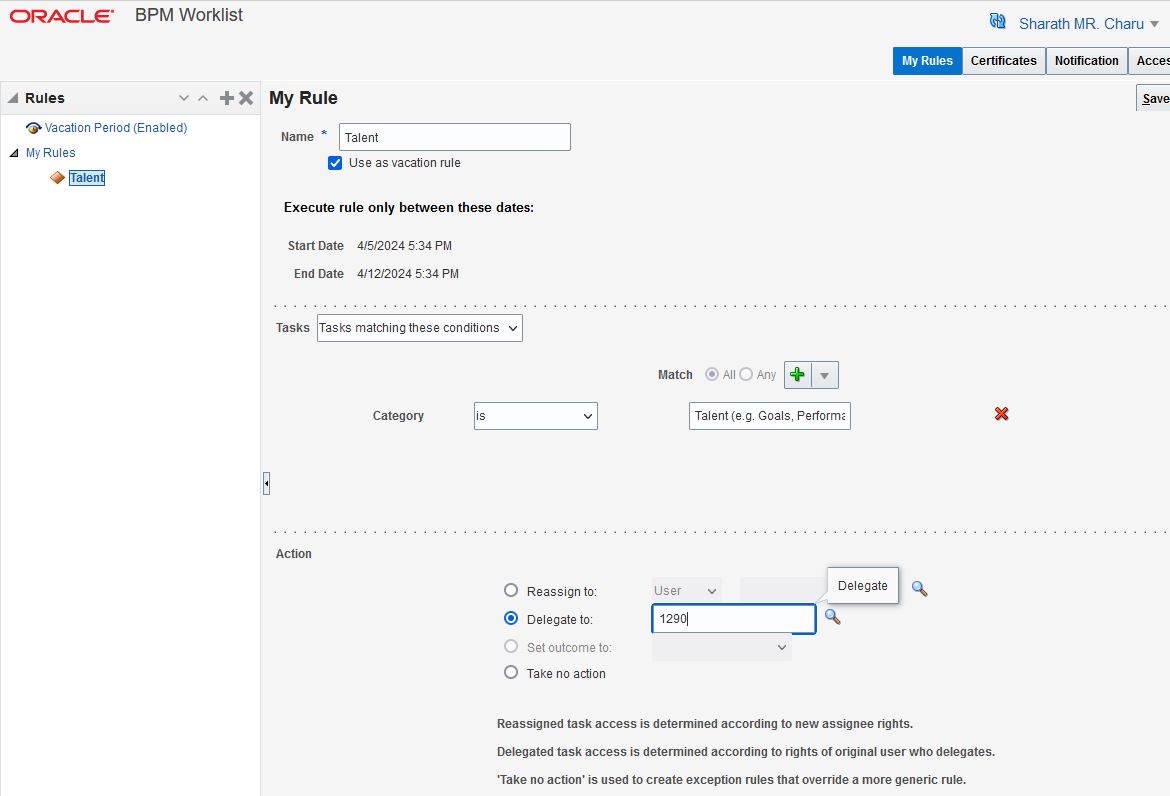Click the My Rule heading
This screenshot has width=1170, height=796.
pos(303,98)
